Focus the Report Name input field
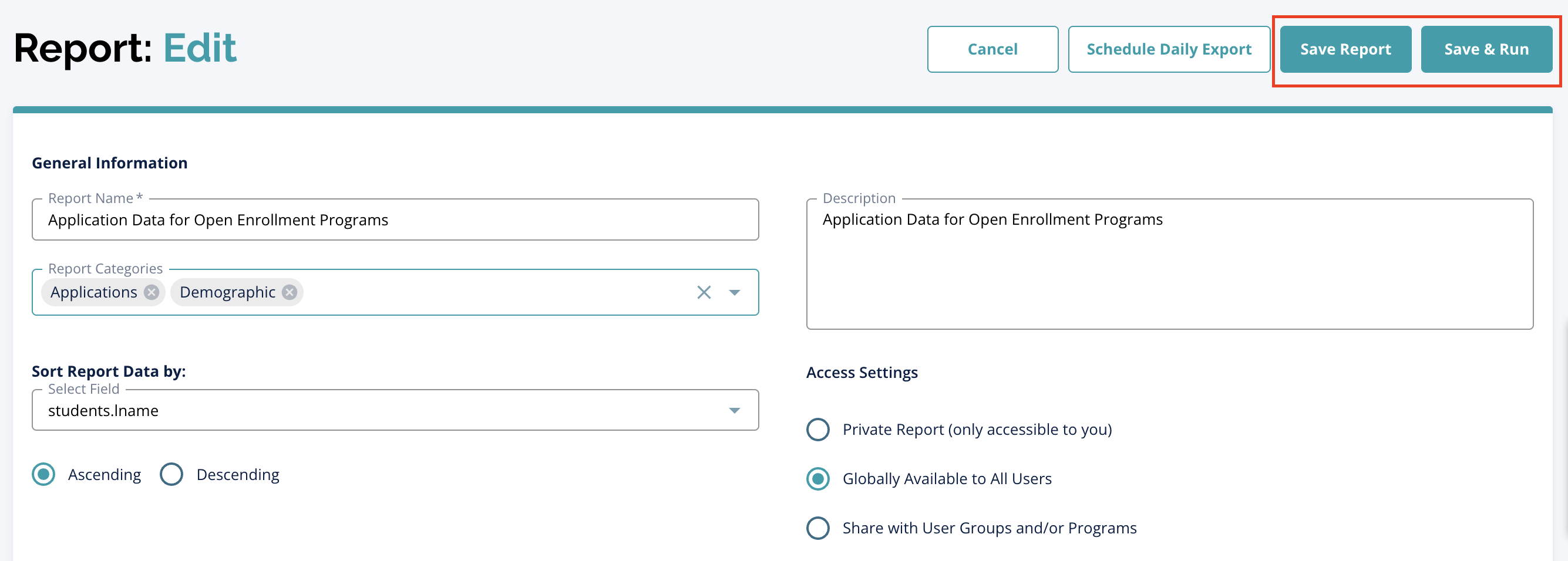Image resolution: width=1568 pixels, height=561 pixels. point(395,219)
